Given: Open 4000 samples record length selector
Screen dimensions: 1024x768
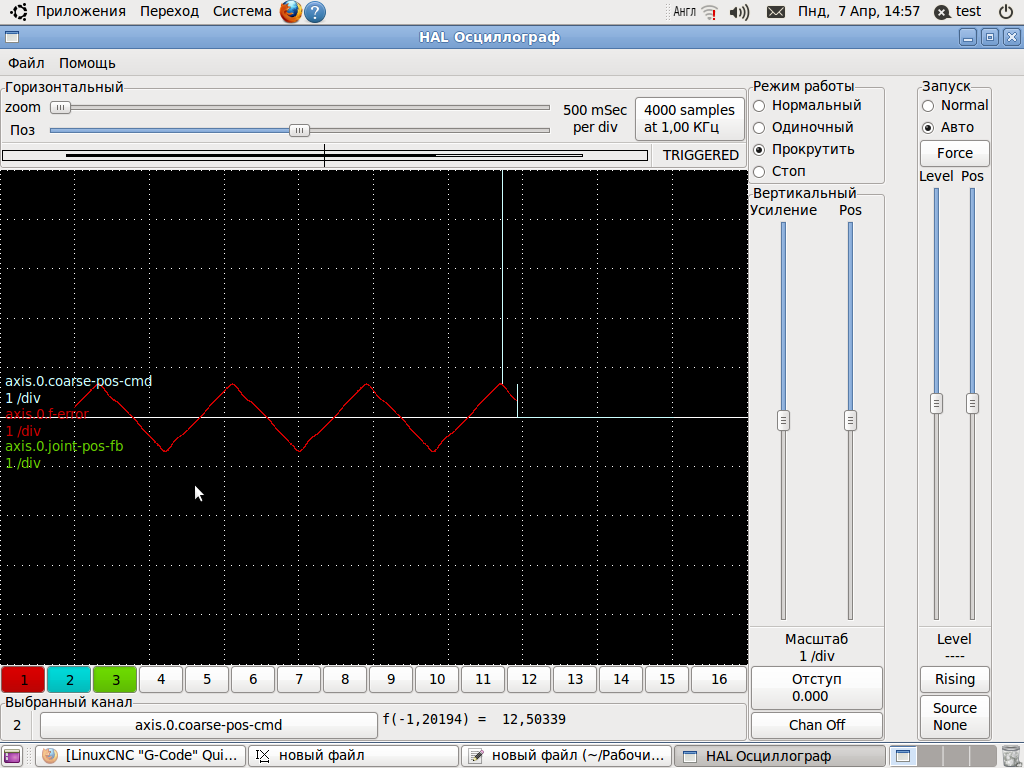Looking at the screenshot, I should point(690,119).
